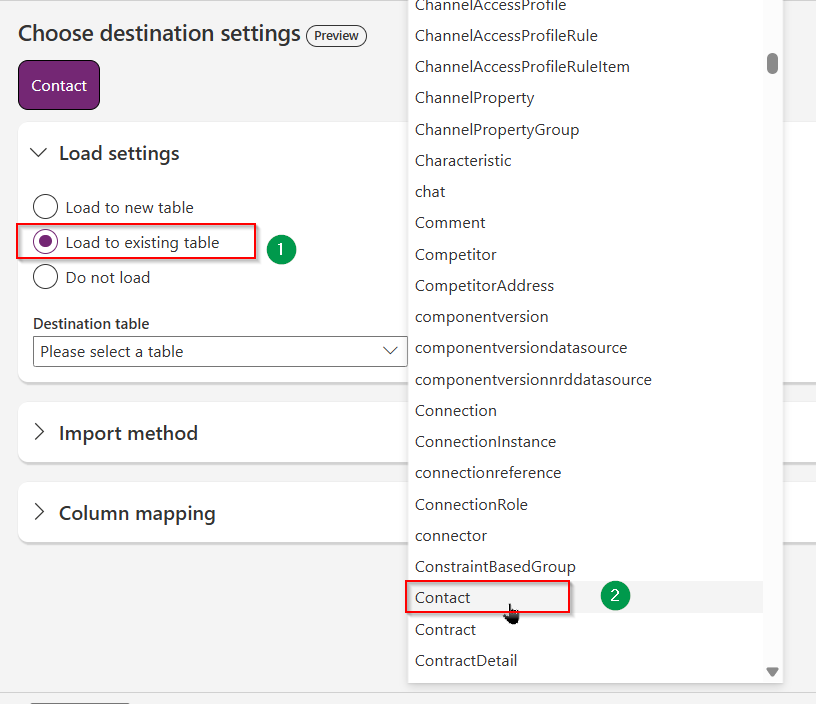The height and width of the screenshot is (704, 816).
Task: Choose ChannelProperty from the list
Action: click(585, 98)
